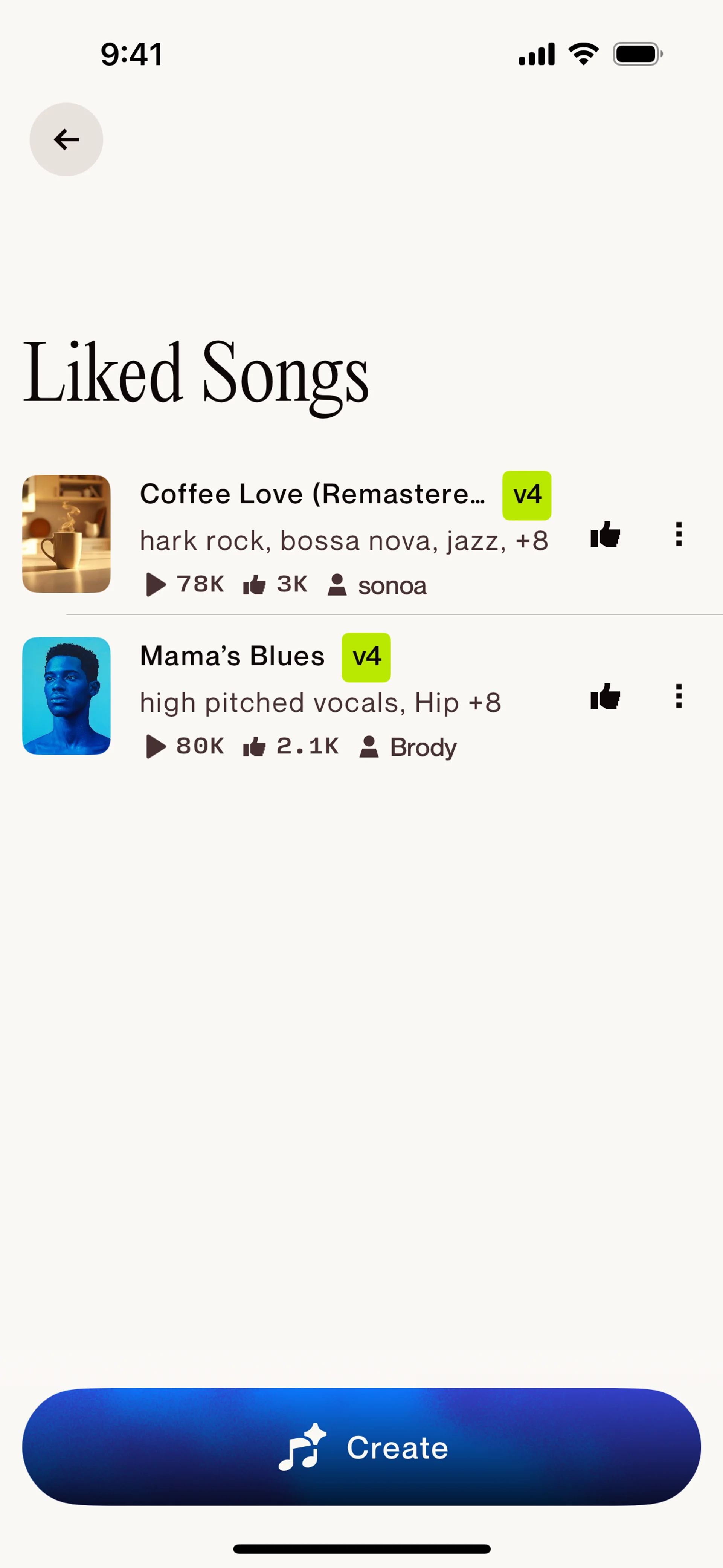Open more options for Coffee Love

point(679,535)
